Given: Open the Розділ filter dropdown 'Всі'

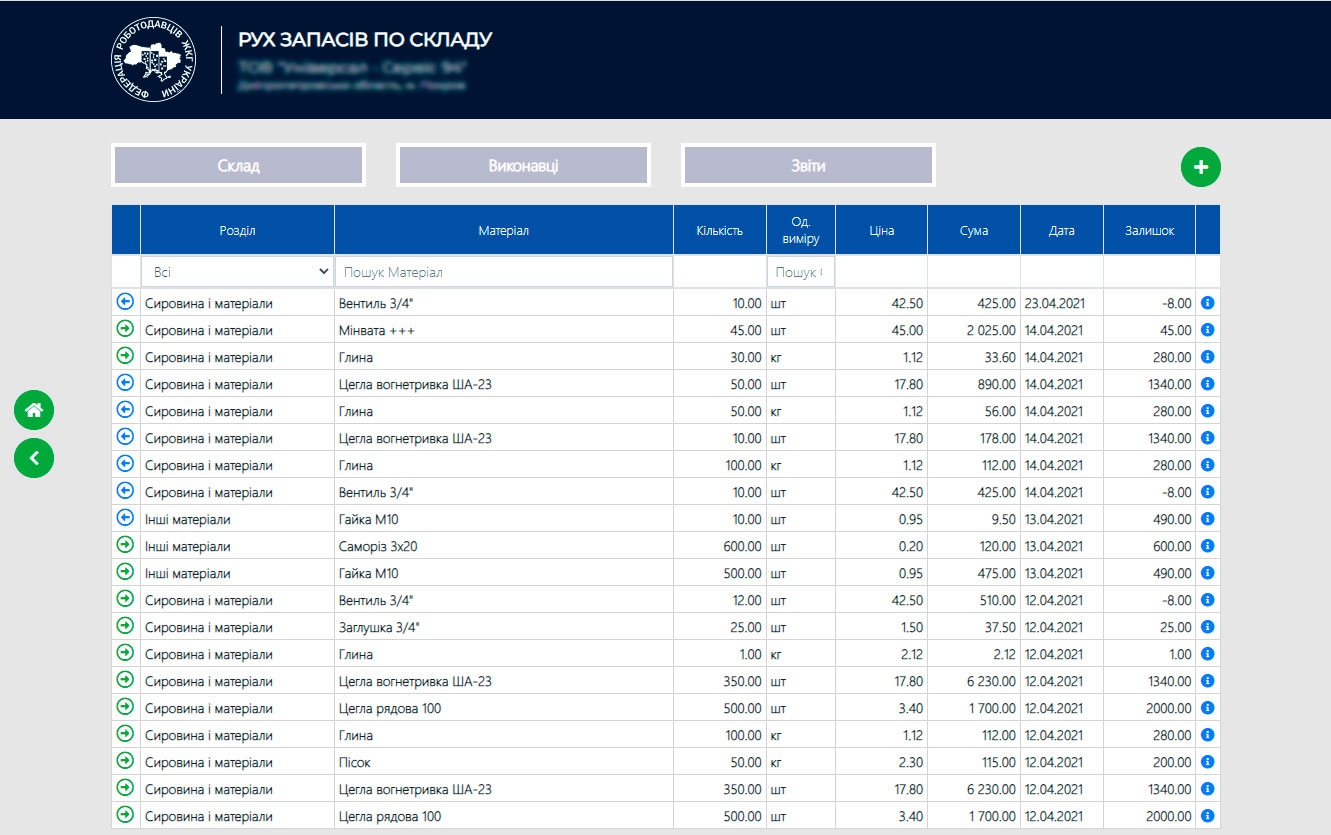Looking at the screenshot, I should point(237,272).
